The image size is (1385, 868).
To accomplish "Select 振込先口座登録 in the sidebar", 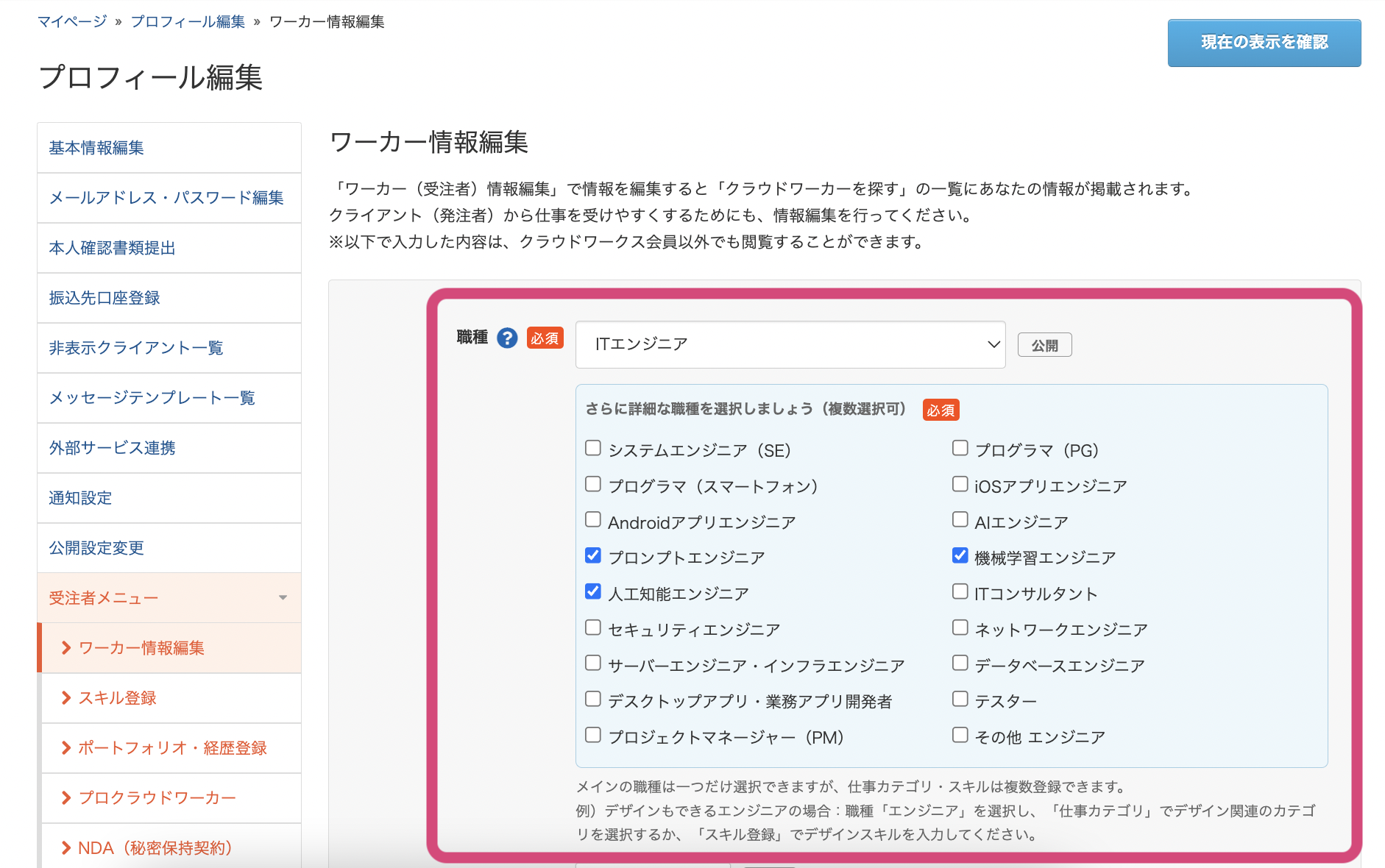I will [105, 298].
